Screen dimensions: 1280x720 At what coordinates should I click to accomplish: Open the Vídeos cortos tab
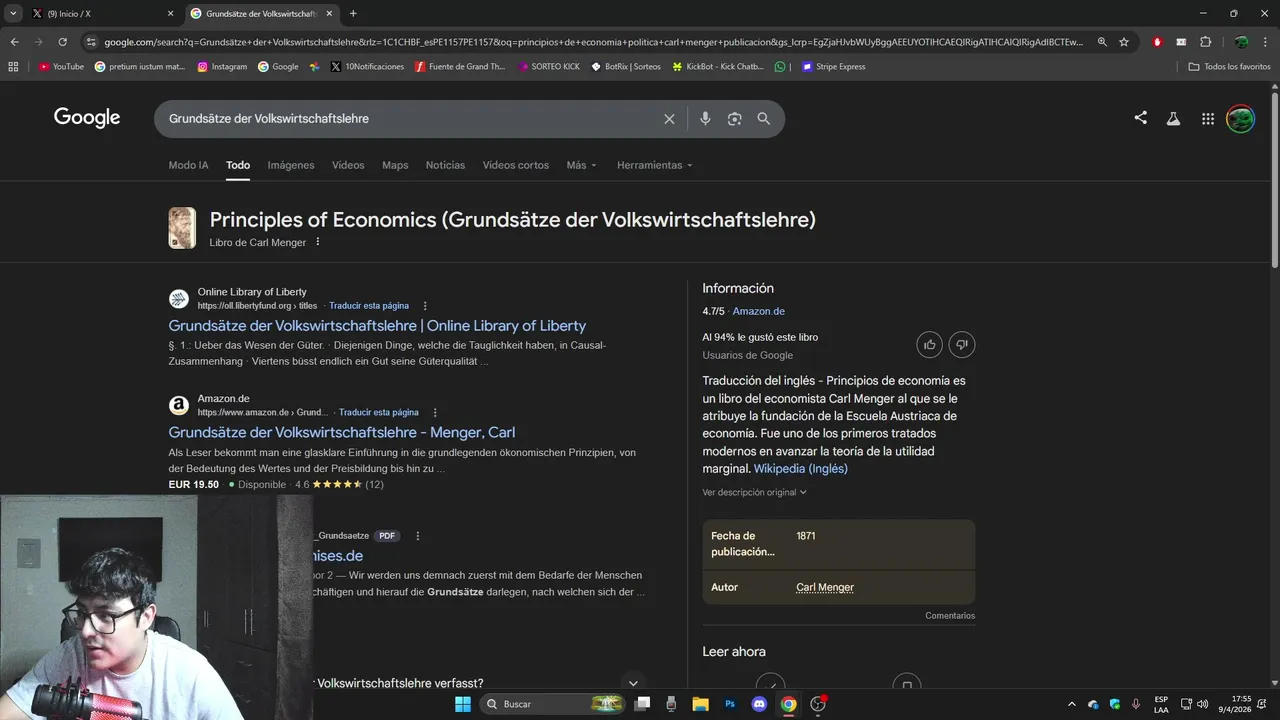pos(516,165)
